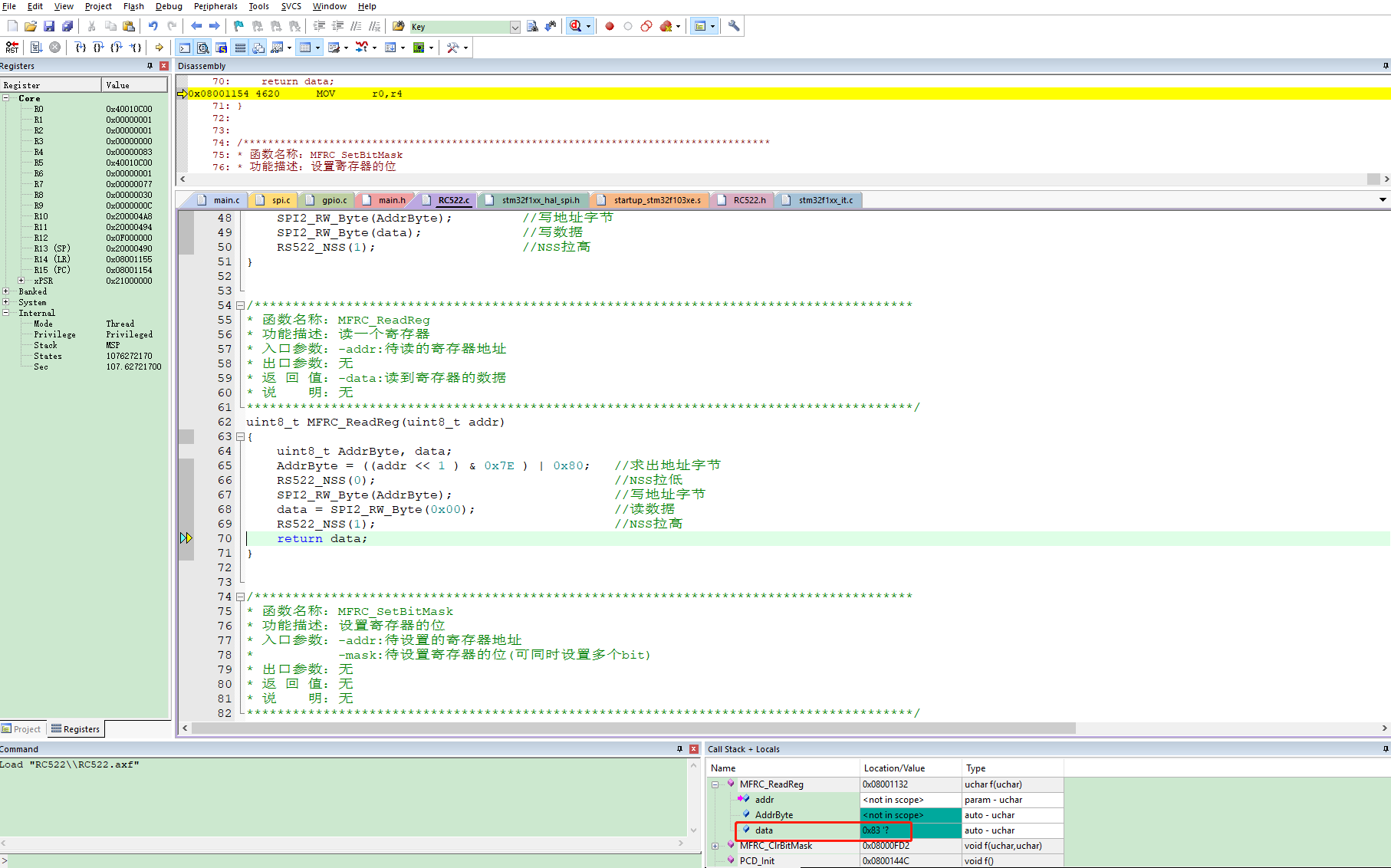Image resolution: width=1391 pixels, height=868 pixels.
Task: Select the data variable row in Locals
Action: 885,830
